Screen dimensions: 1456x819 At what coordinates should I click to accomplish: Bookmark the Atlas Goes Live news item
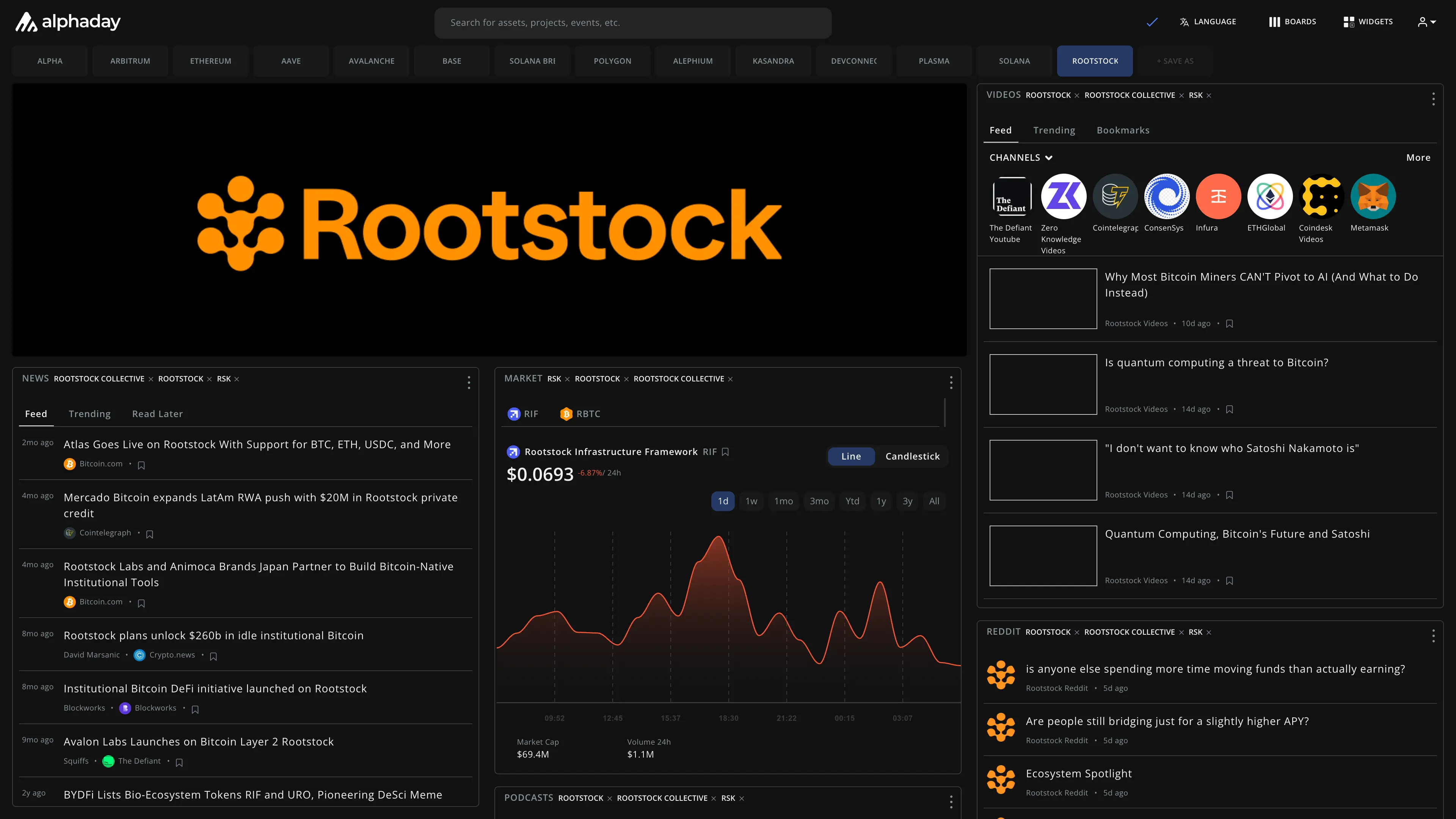141,465
